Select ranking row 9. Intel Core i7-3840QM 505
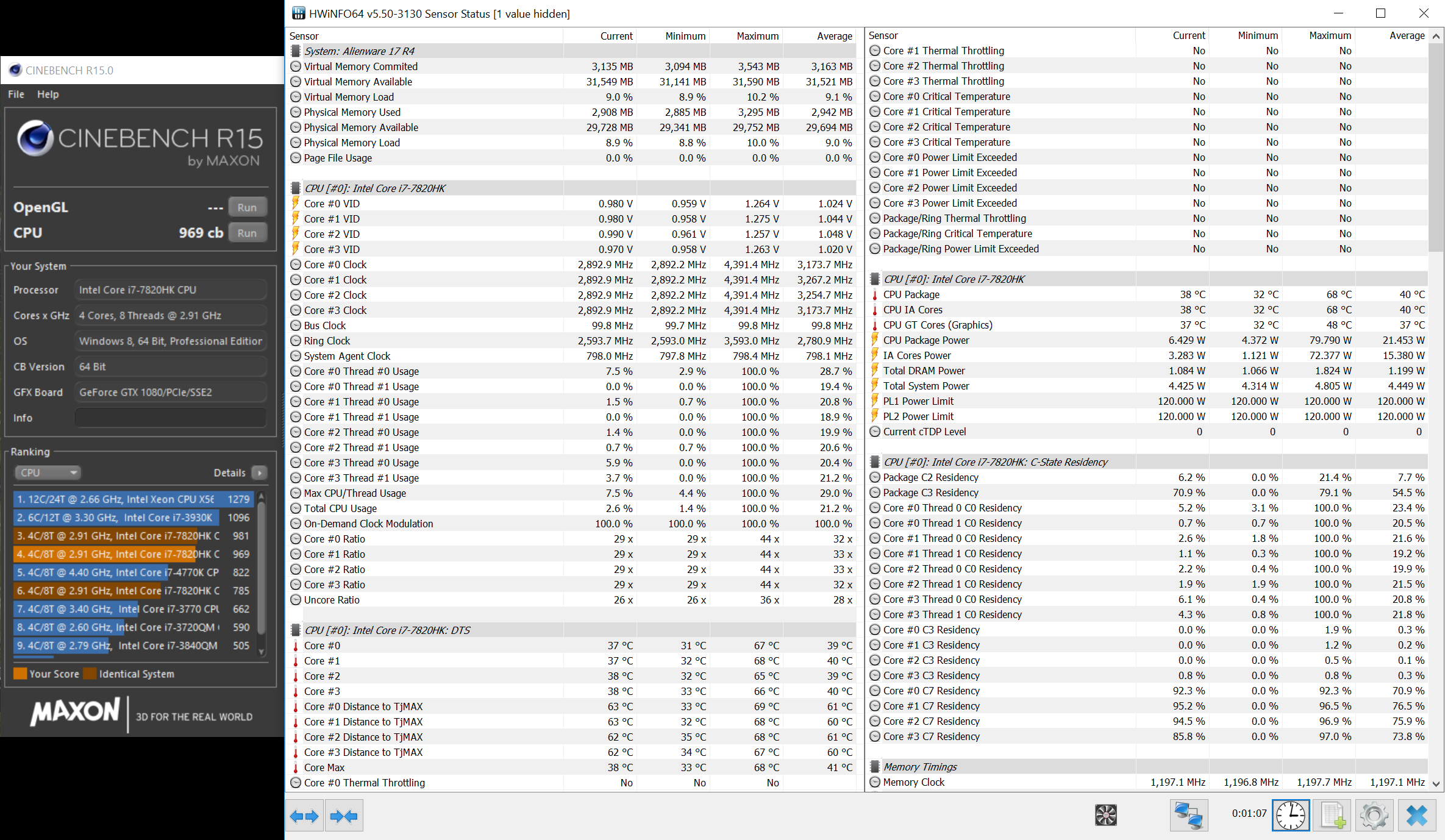The height and width of the screenshot is (840, 1445). point(132,646)
